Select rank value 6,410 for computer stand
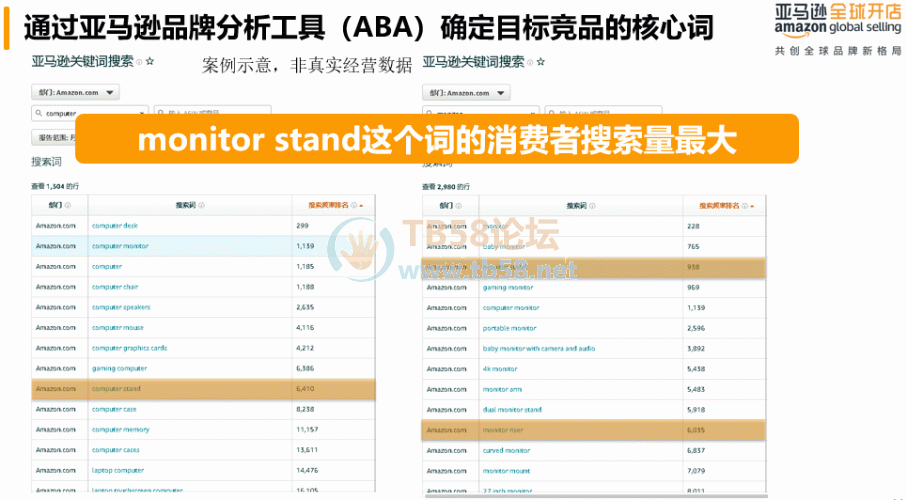The image size is (907, 500). click(x=305, y=389)
